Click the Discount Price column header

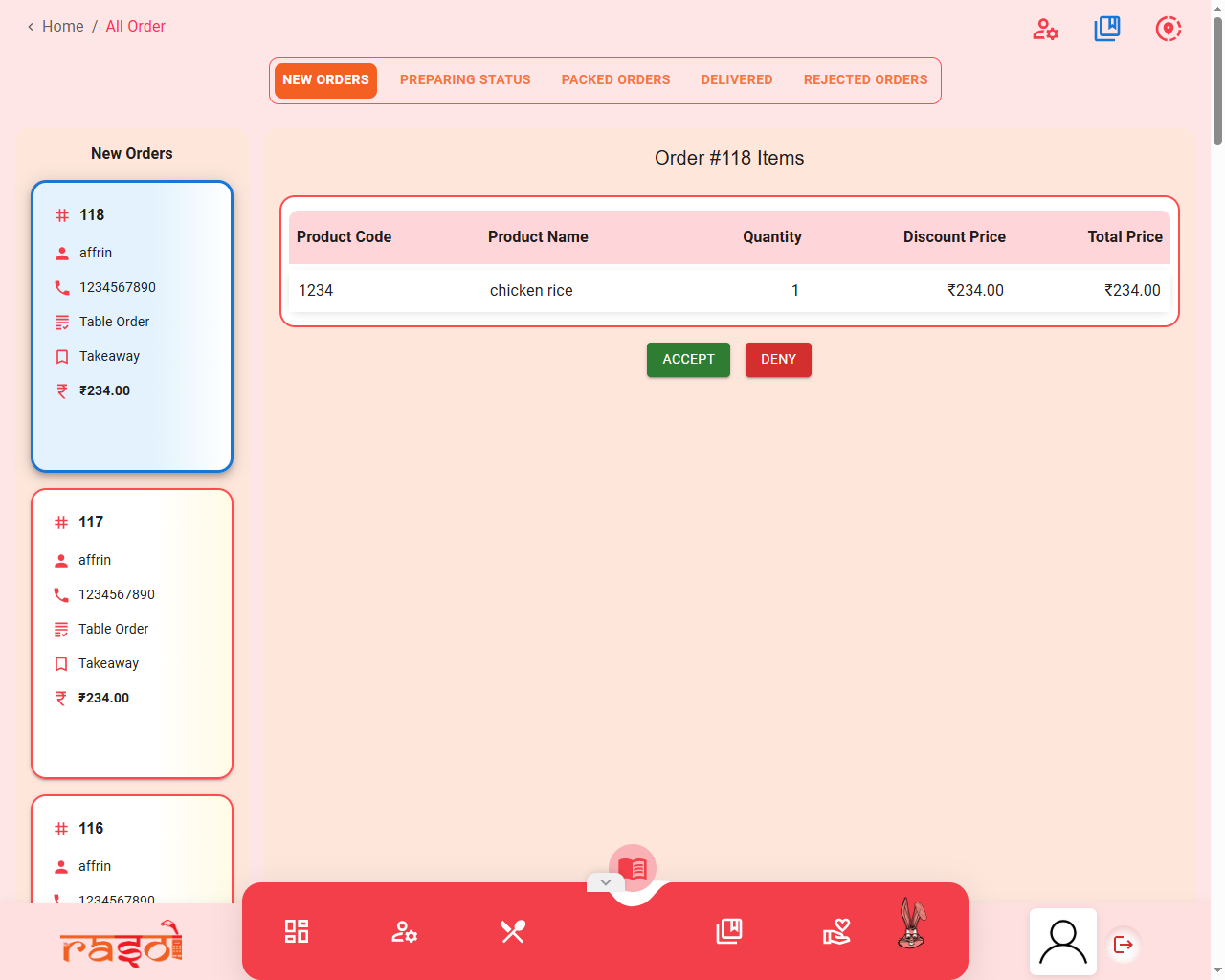click(954, 237)
